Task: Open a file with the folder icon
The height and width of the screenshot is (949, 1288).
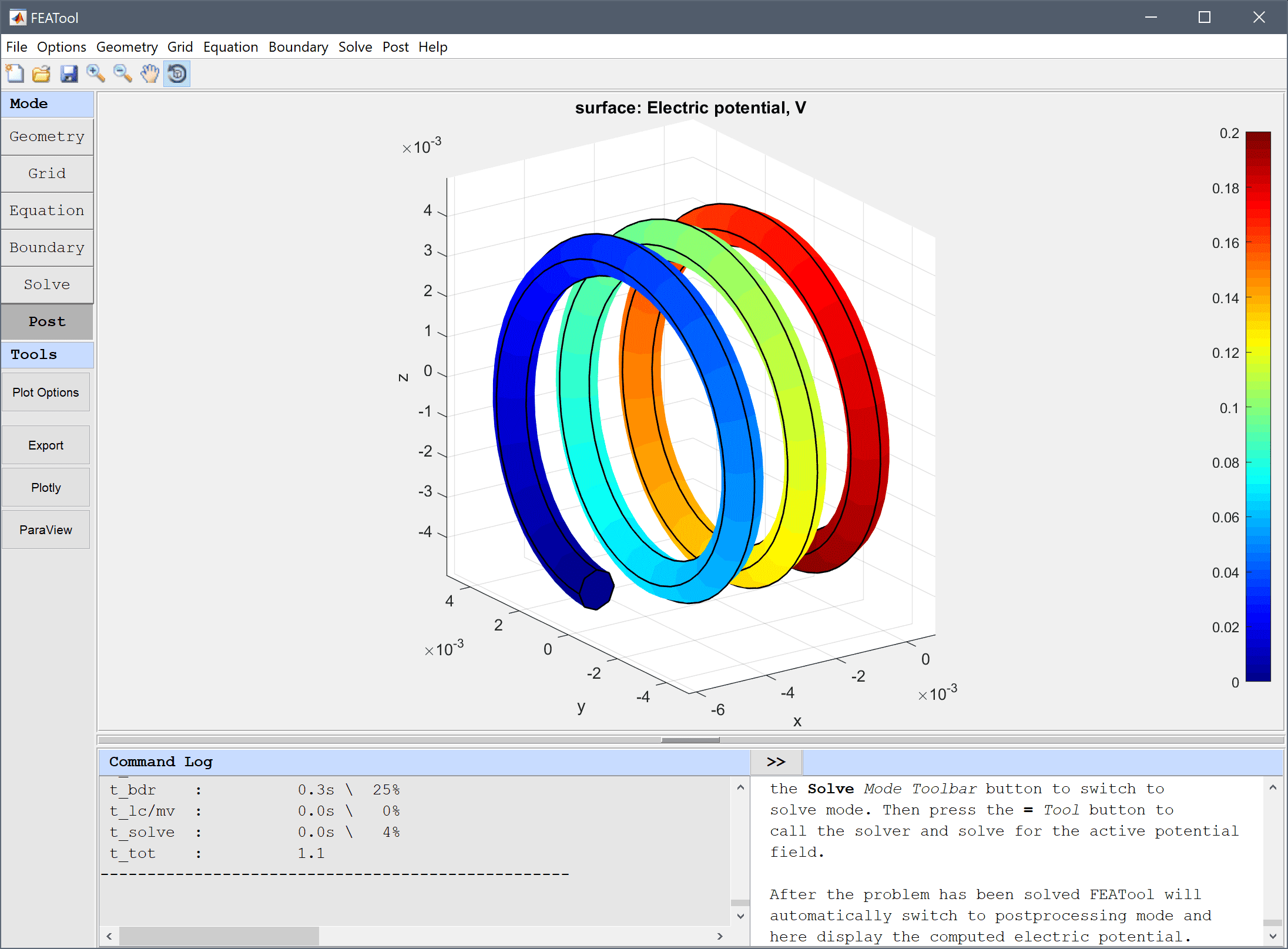Action: [x=41, y=74]
